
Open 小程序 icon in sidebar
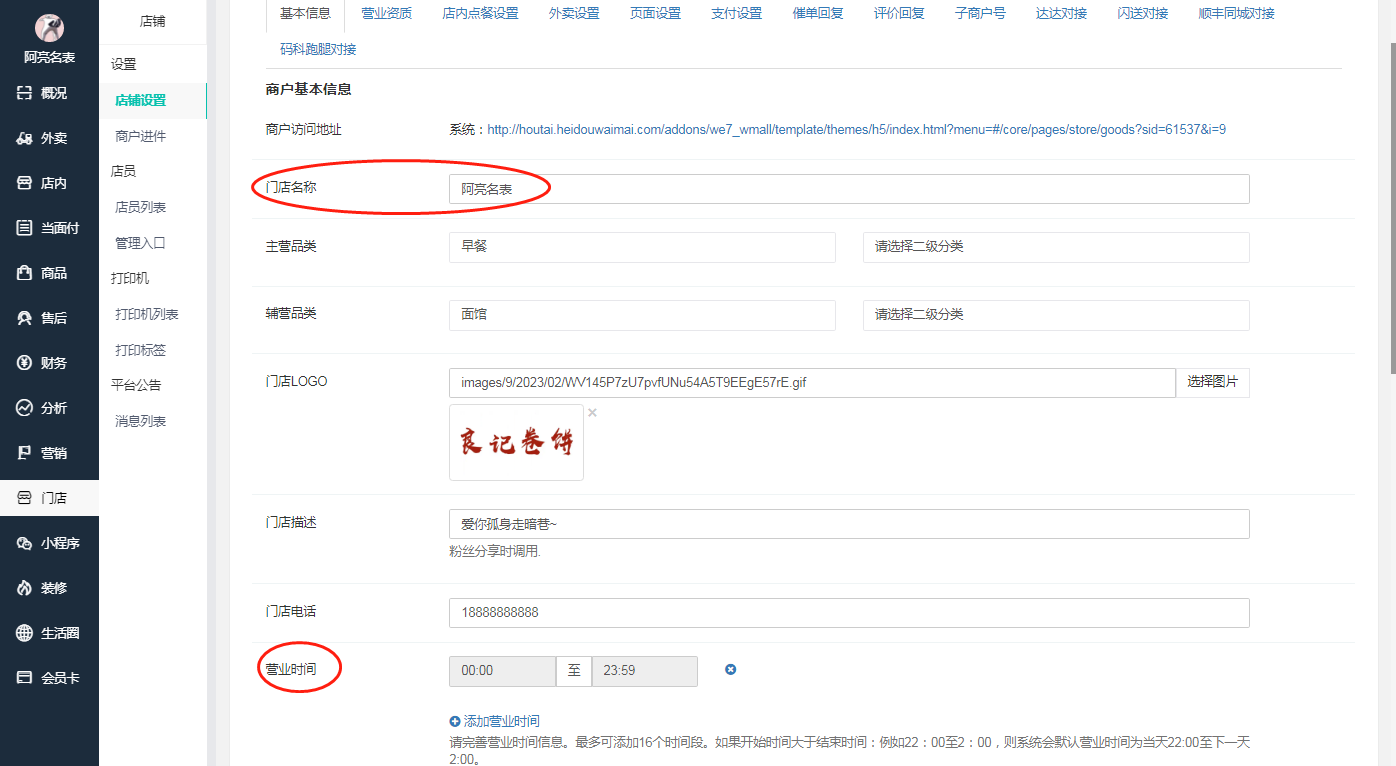click(25, 543)
